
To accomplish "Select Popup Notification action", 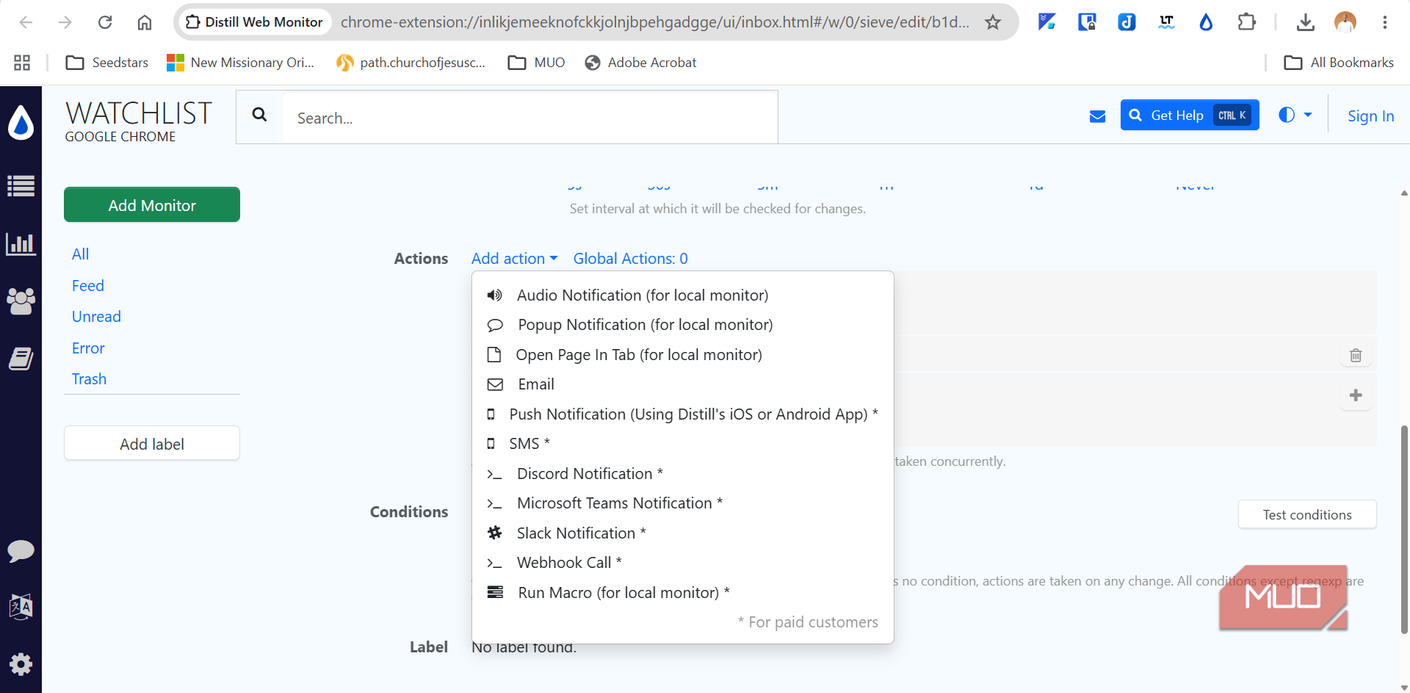I will pos(683,325).
